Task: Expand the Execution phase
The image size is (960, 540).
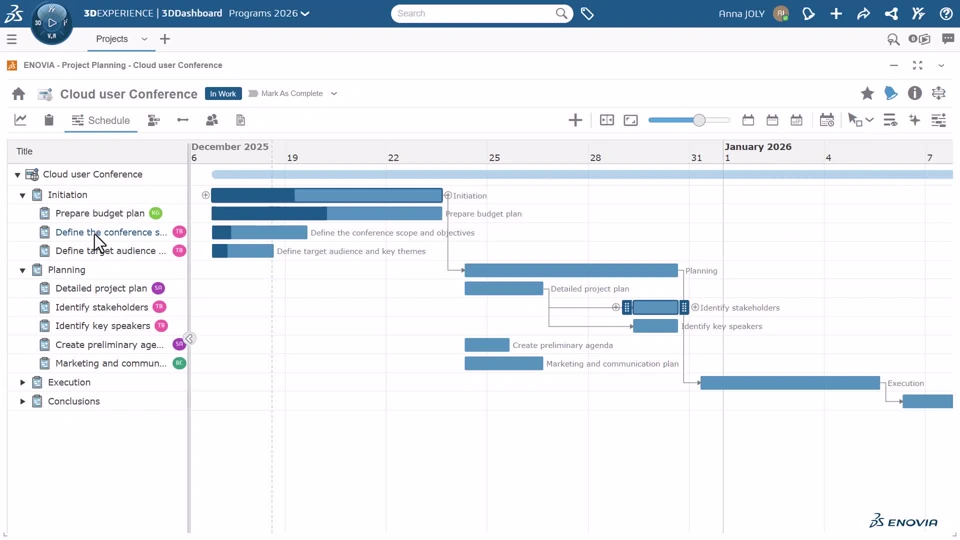Action: [x=23, y=383]
